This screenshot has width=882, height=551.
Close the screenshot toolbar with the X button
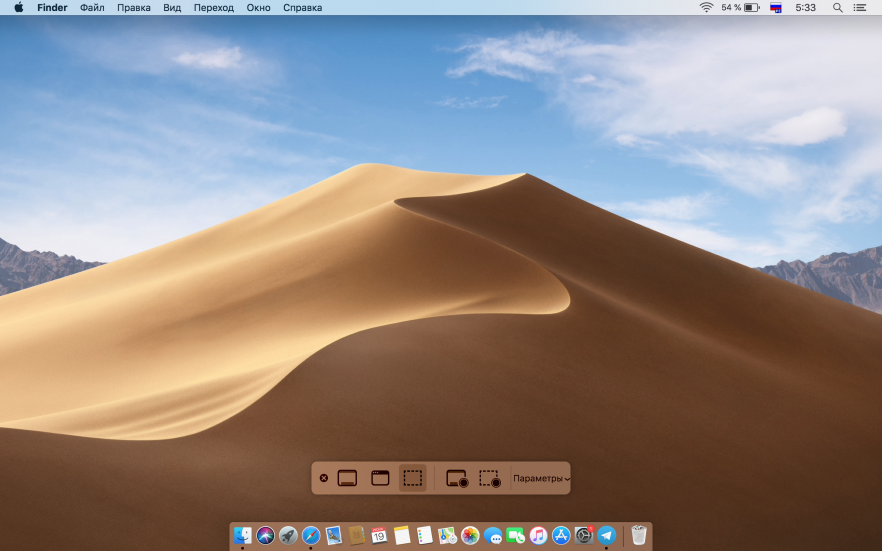pyautogui.click(x=323, y=478)
